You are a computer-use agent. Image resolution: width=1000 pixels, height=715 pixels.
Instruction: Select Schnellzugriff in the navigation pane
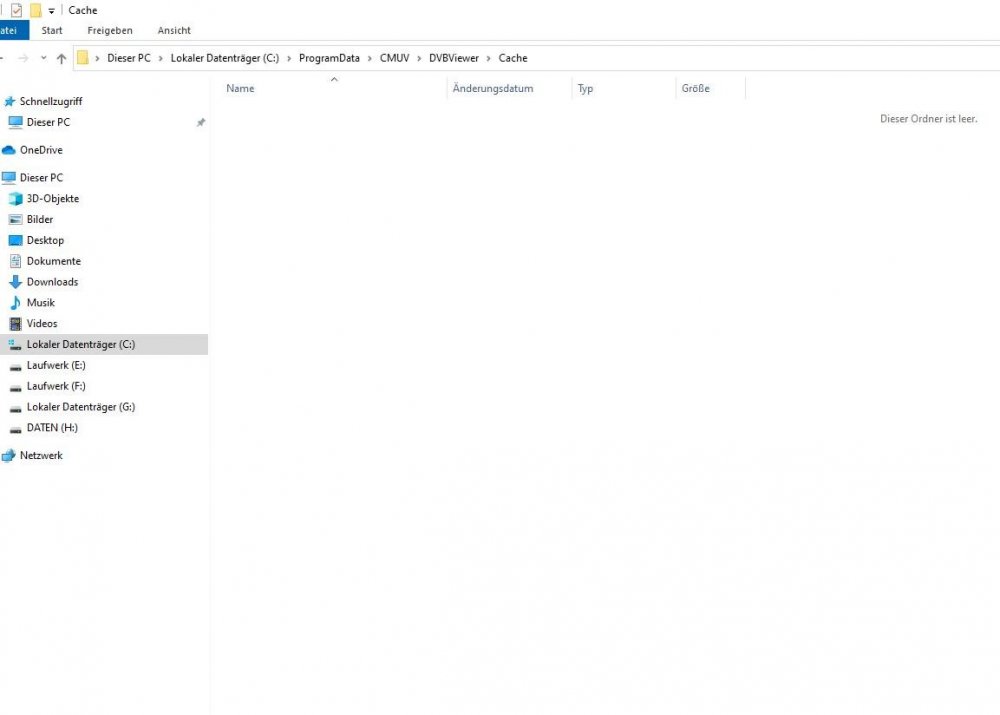pos(50,101)
